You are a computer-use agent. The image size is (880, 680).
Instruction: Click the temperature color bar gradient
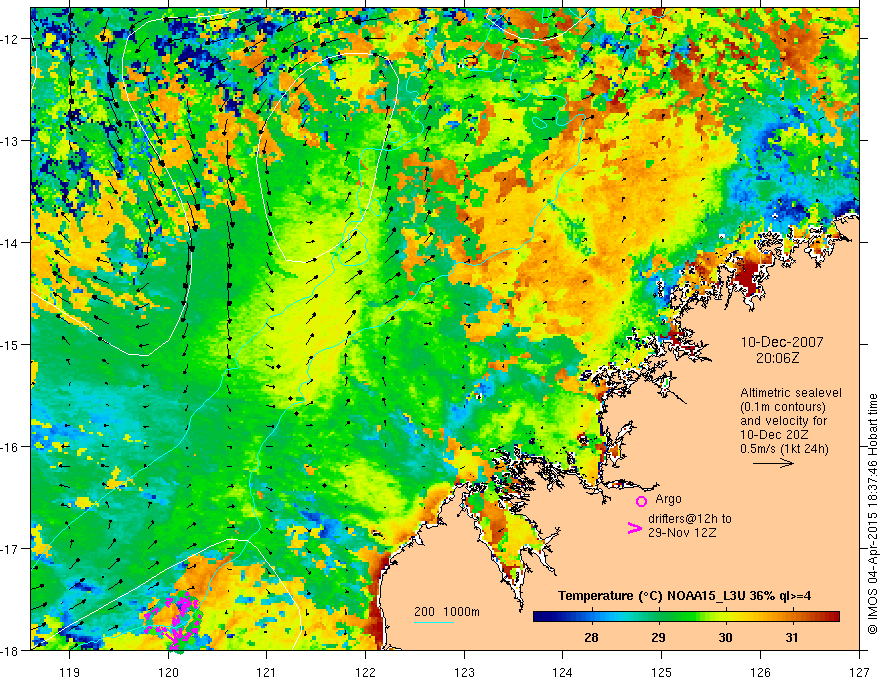tap(686, 616)
